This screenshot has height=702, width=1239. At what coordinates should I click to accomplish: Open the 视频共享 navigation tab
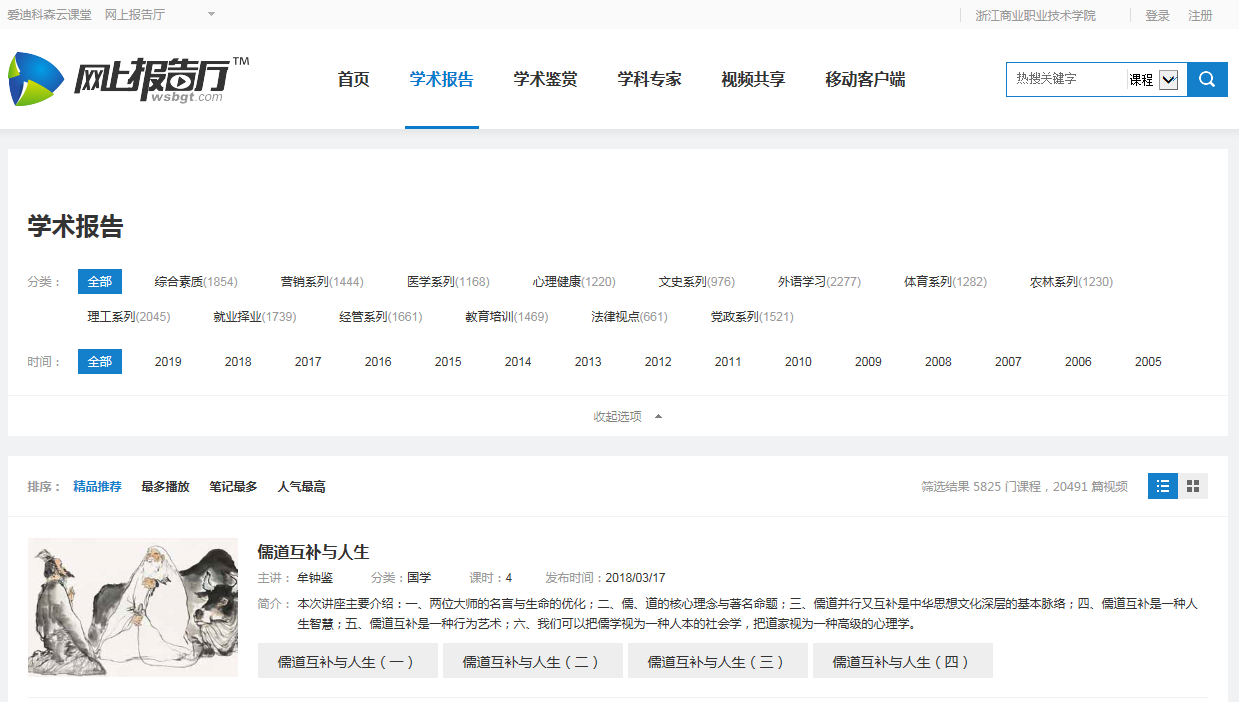click(753, 80)
